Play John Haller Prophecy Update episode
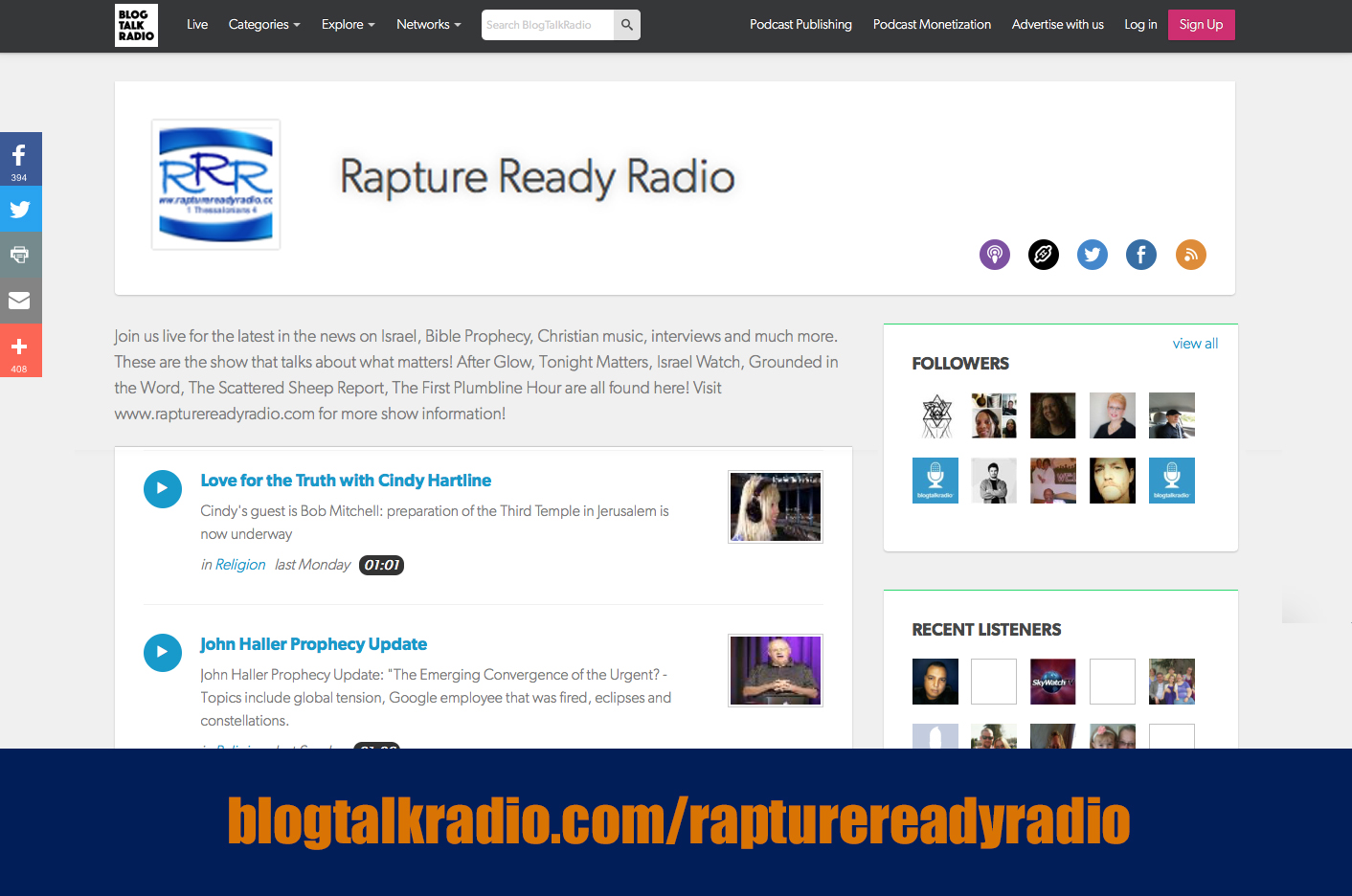1352x896 pixels. [163, 653]
